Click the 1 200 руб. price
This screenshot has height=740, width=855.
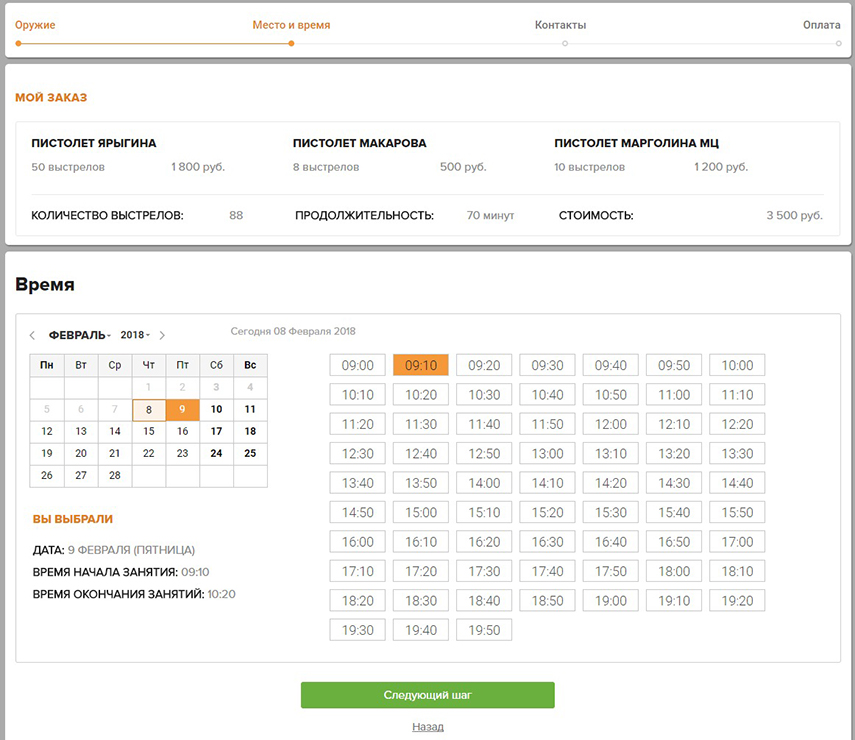(721, 167)
